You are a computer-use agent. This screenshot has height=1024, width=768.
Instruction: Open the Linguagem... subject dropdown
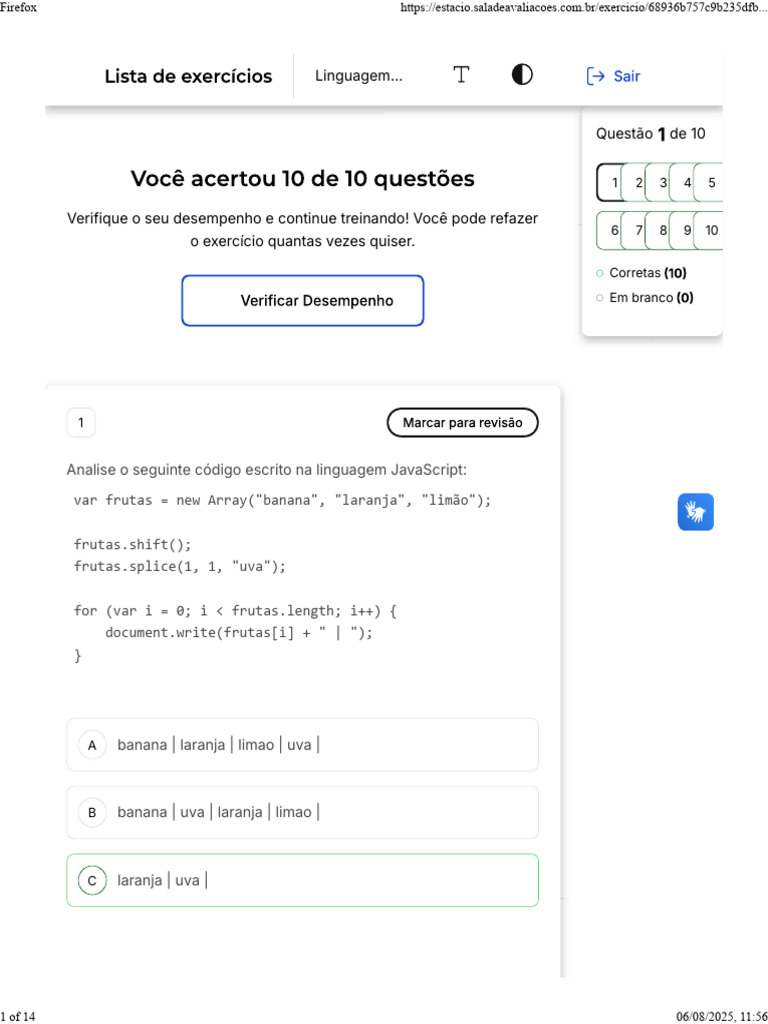359,76
